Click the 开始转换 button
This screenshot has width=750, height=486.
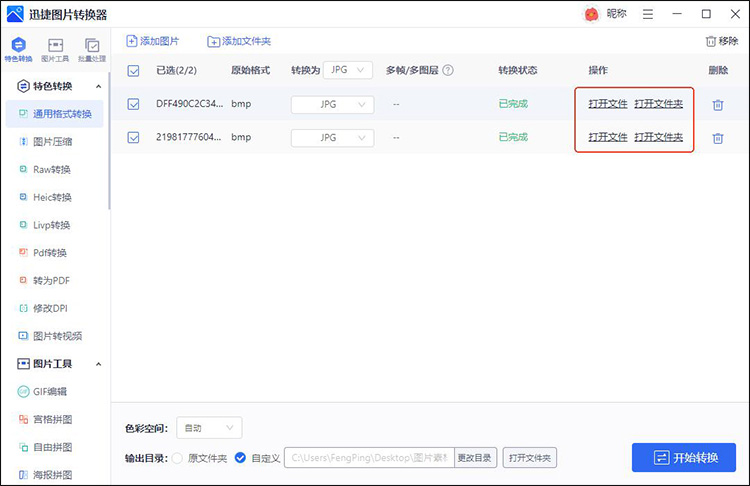684,457
